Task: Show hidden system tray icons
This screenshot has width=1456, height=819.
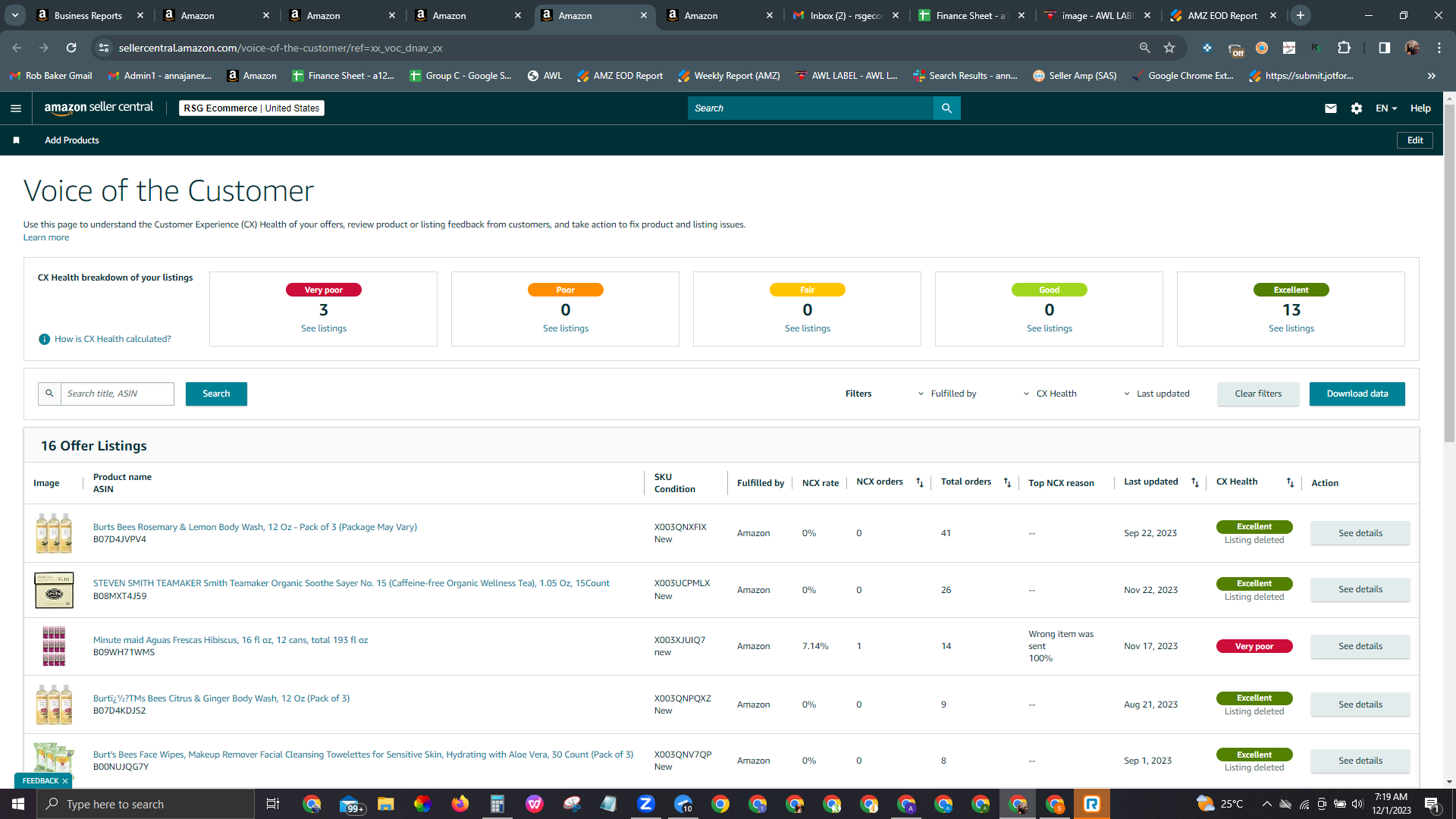Action: point(1266,804)
